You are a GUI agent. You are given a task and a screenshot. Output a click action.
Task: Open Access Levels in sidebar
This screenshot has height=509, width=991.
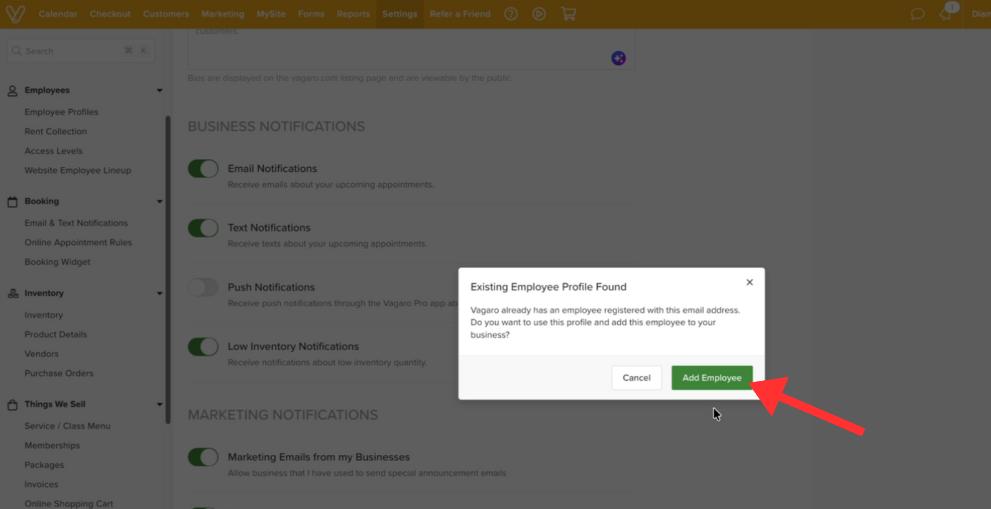(x=53, y=151)
